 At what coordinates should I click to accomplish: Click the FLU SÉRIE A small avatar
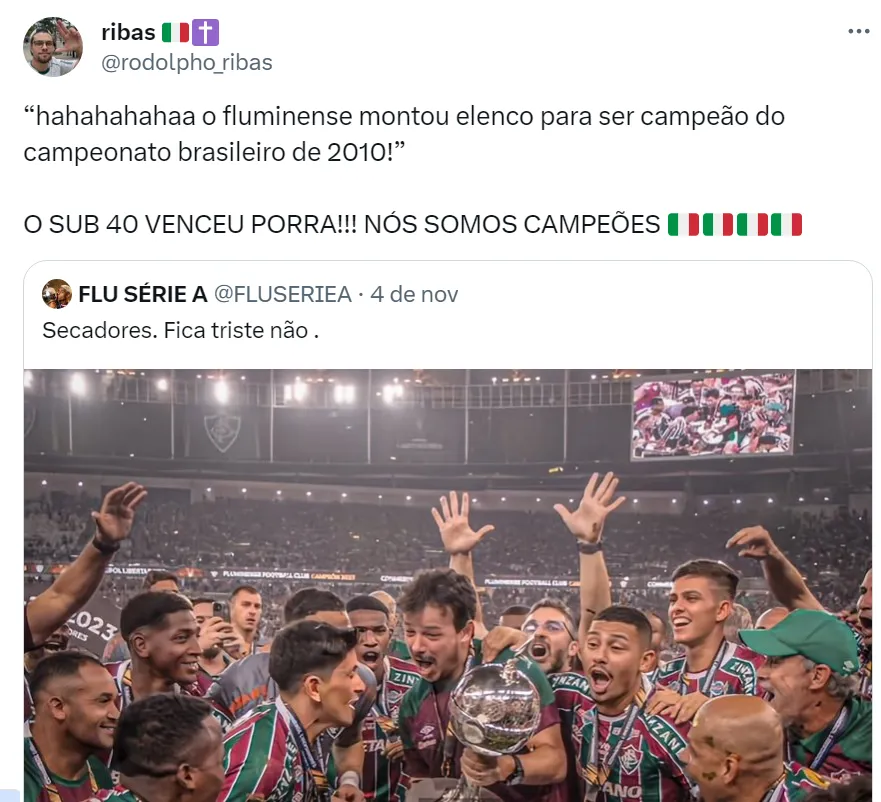click(57, 294)
